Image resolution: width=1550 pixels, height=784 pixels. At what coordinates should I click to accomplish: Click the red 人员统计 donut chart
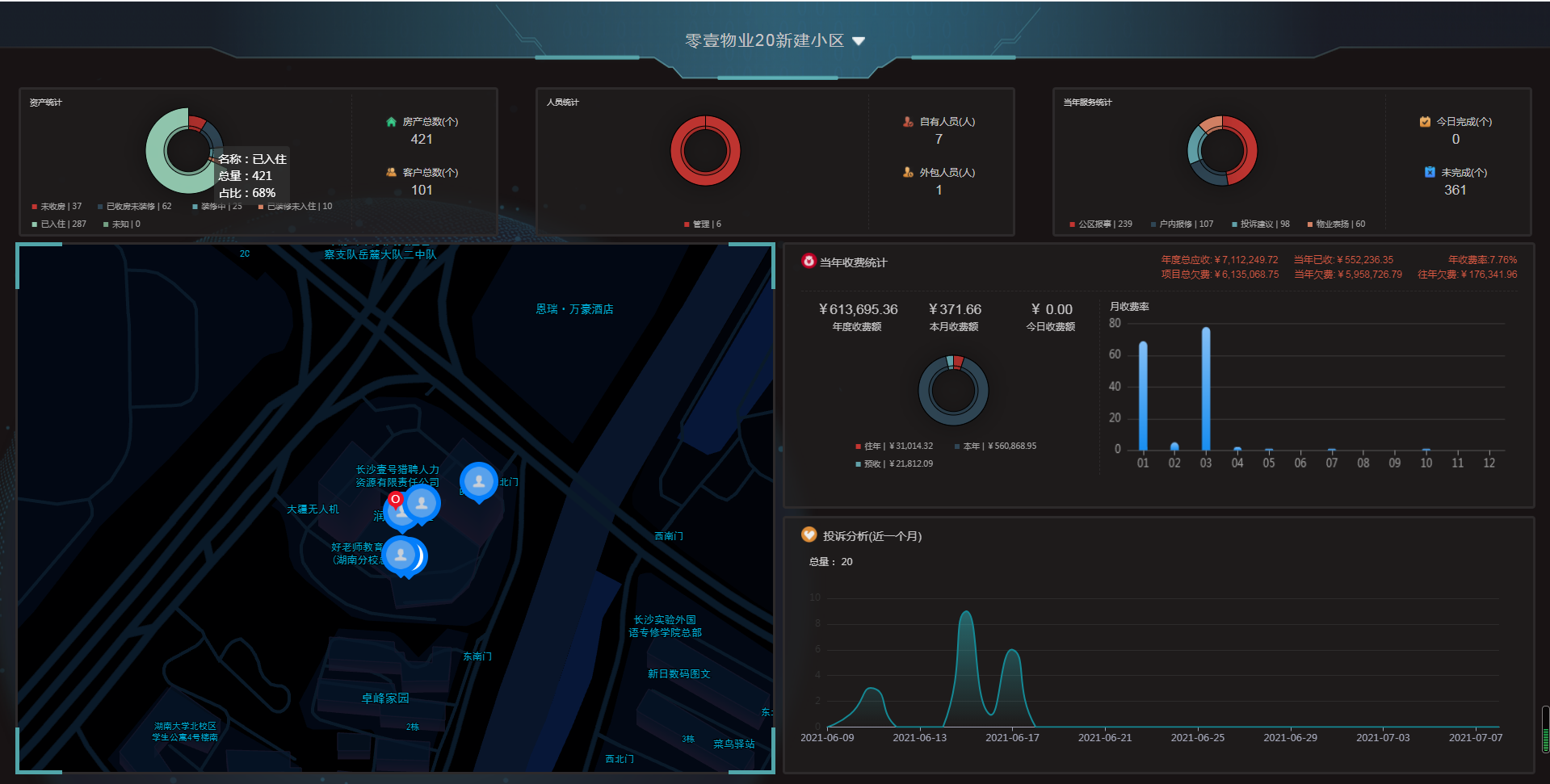705,151
